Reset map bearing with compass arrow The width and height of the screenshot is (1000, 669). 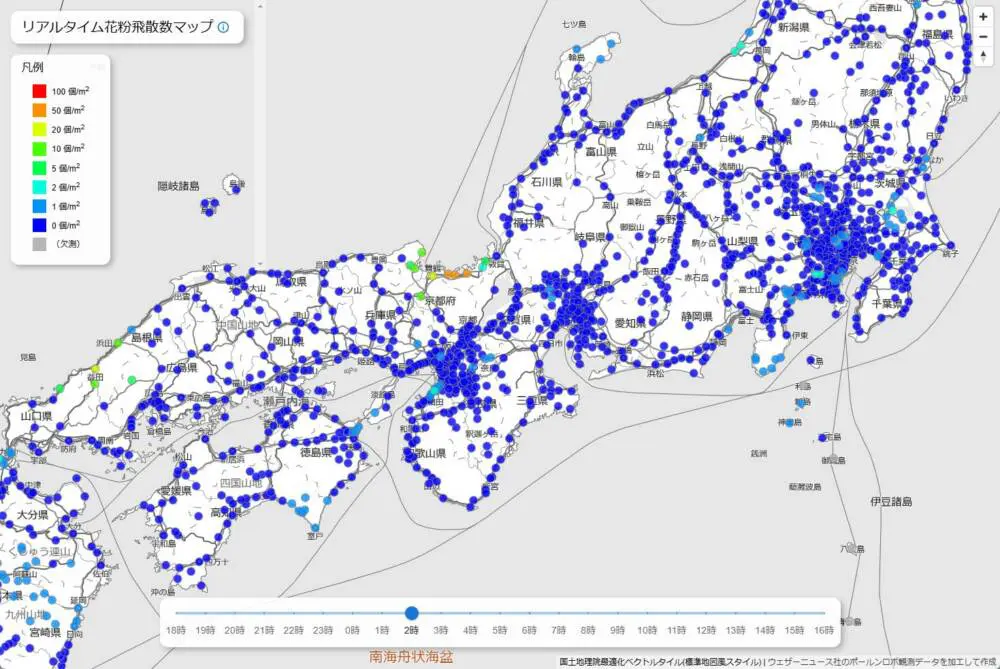point(983,57)
